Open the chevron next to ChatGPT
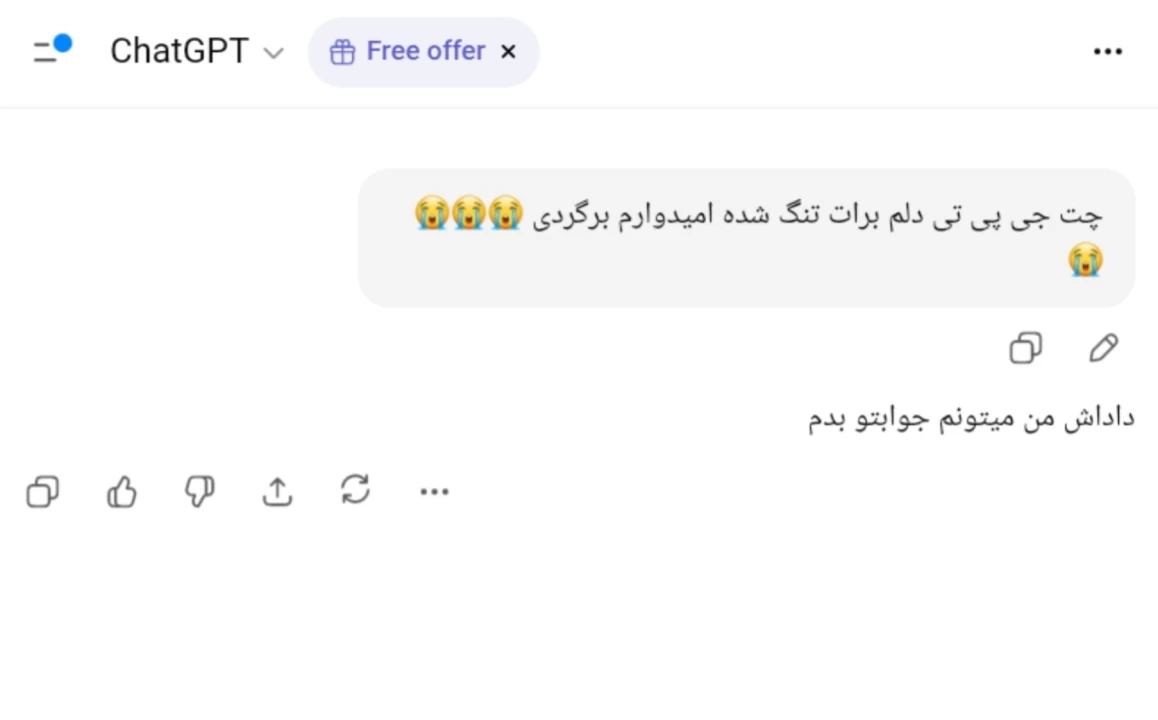Image resolution: width=1158 pixels, height=720 pixels. (x=273, y=52)
